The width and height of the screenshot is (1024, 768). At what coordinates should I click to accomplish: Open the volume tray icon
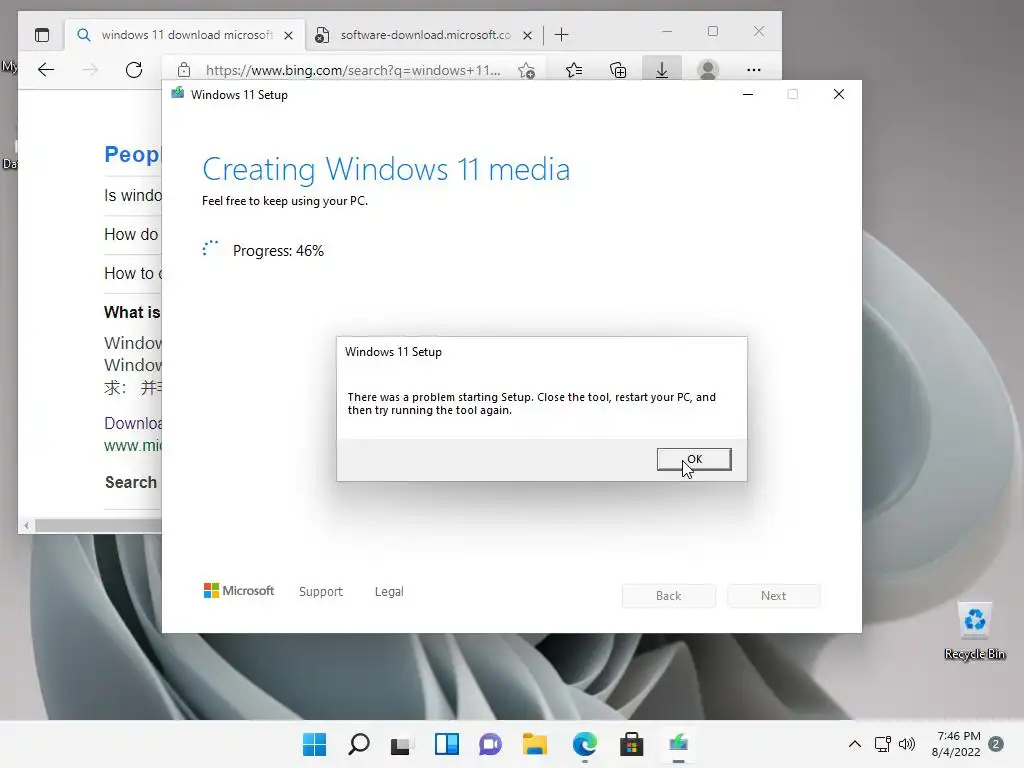[906, 744]
